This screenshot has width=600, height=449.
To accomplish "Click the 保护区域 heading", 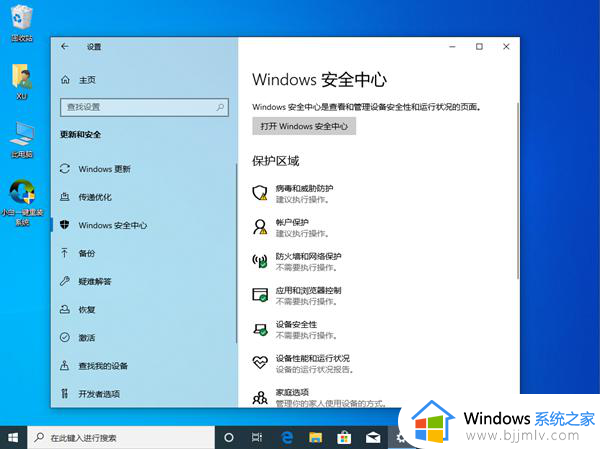I will 276,161.
